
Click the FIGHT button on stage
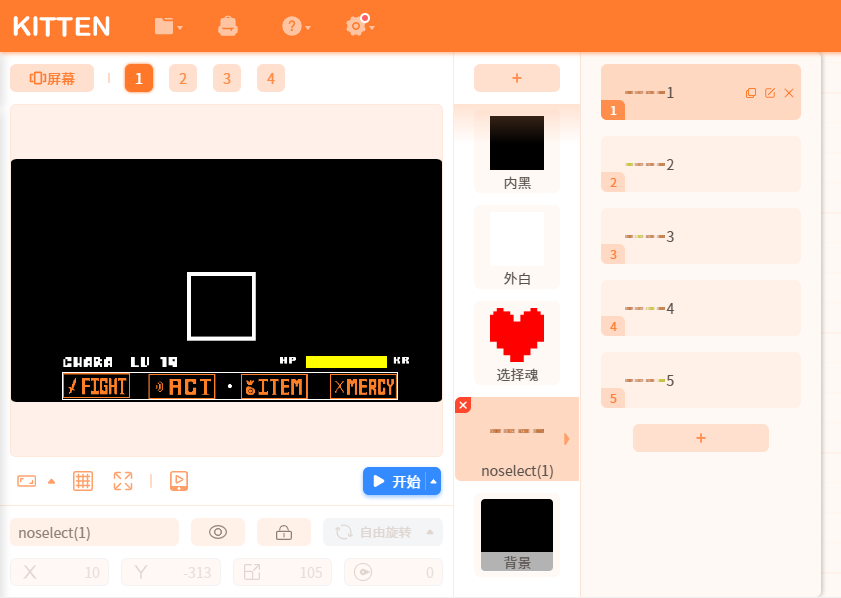point(97,387)
